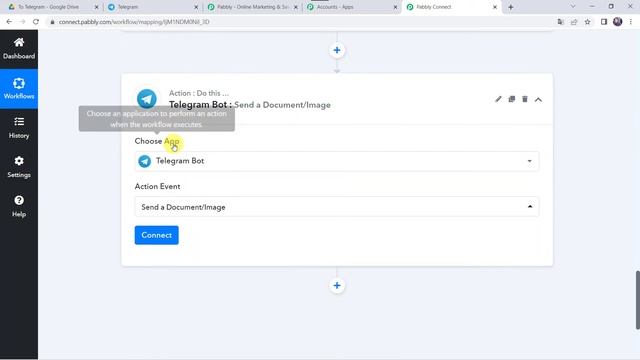Image resolution: width=640 pixels, height=360 pixels.
Task: Click the Telegram logo in the action header
Action: coord(147,99)
